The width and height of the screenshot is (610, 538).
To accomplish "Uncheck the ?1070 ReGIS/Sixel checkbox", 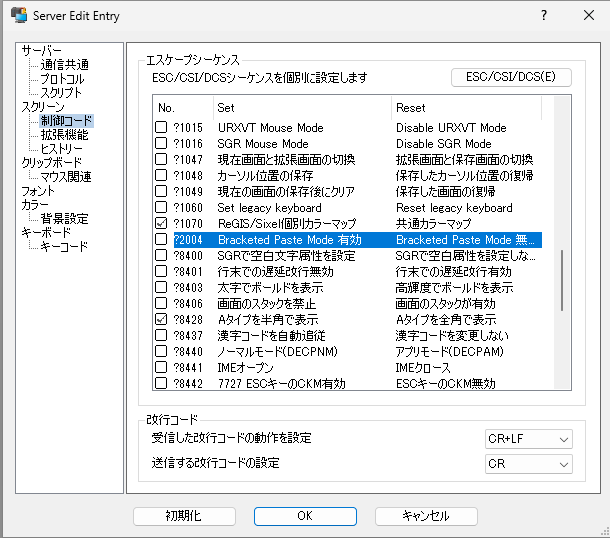I will coord(161,223).
